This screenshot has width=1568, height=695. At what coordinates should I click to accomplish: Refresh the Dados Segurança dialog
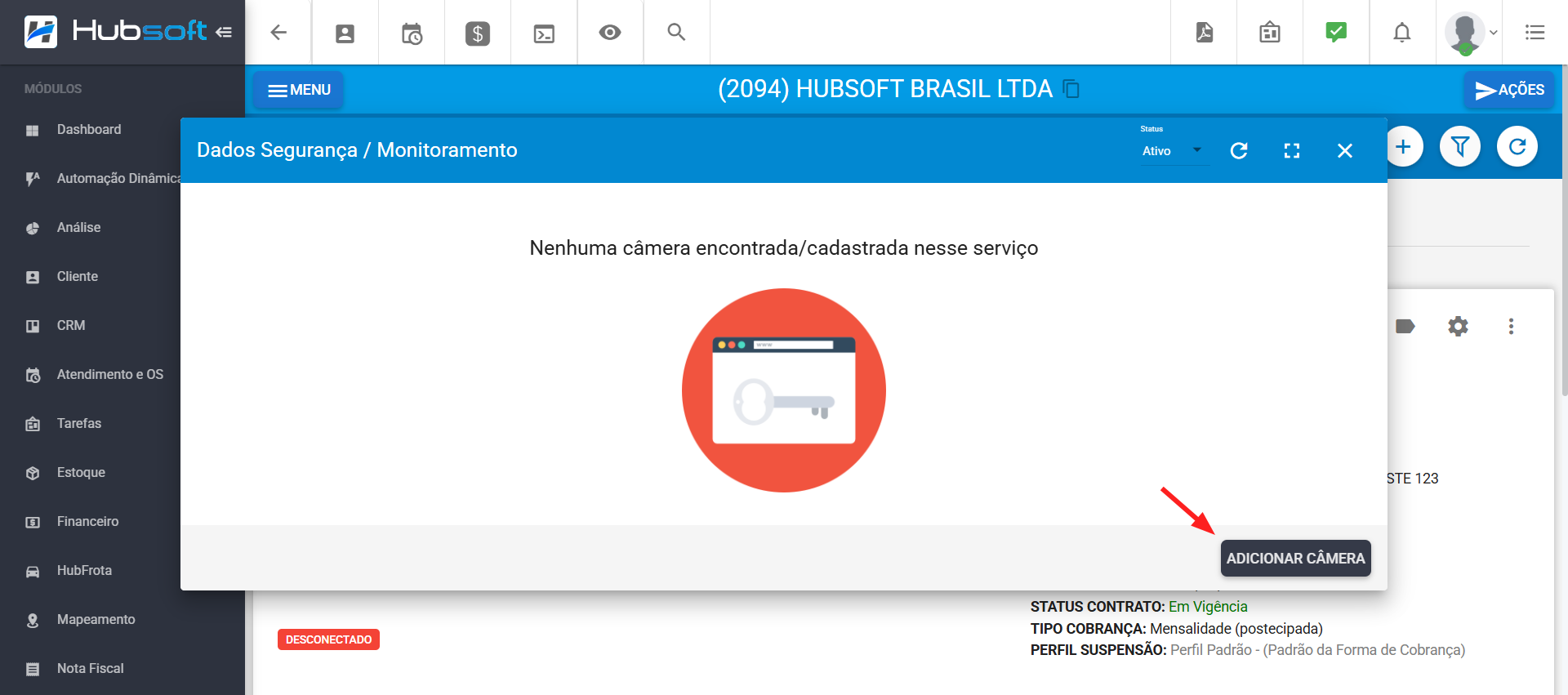coord(1239,151)
